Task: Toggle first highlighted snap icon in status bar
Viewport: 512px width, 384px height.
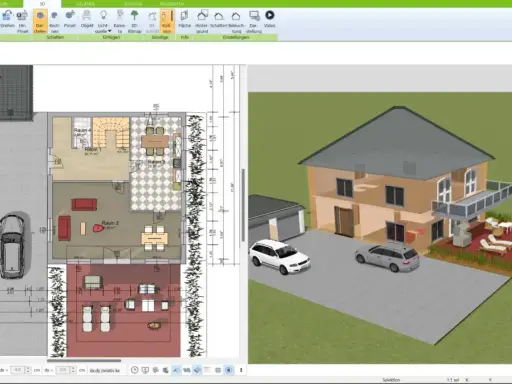Action: [x=176, y=370]
